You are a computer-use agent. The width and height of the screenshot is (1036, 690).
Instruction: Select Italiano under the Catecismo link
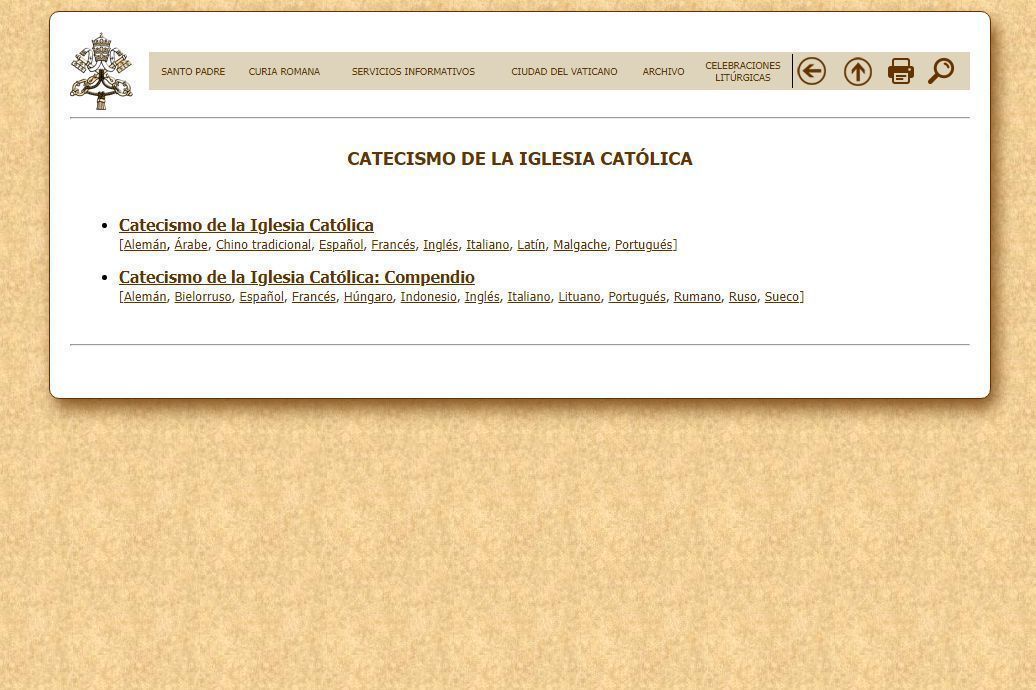[x=488, y=245]
